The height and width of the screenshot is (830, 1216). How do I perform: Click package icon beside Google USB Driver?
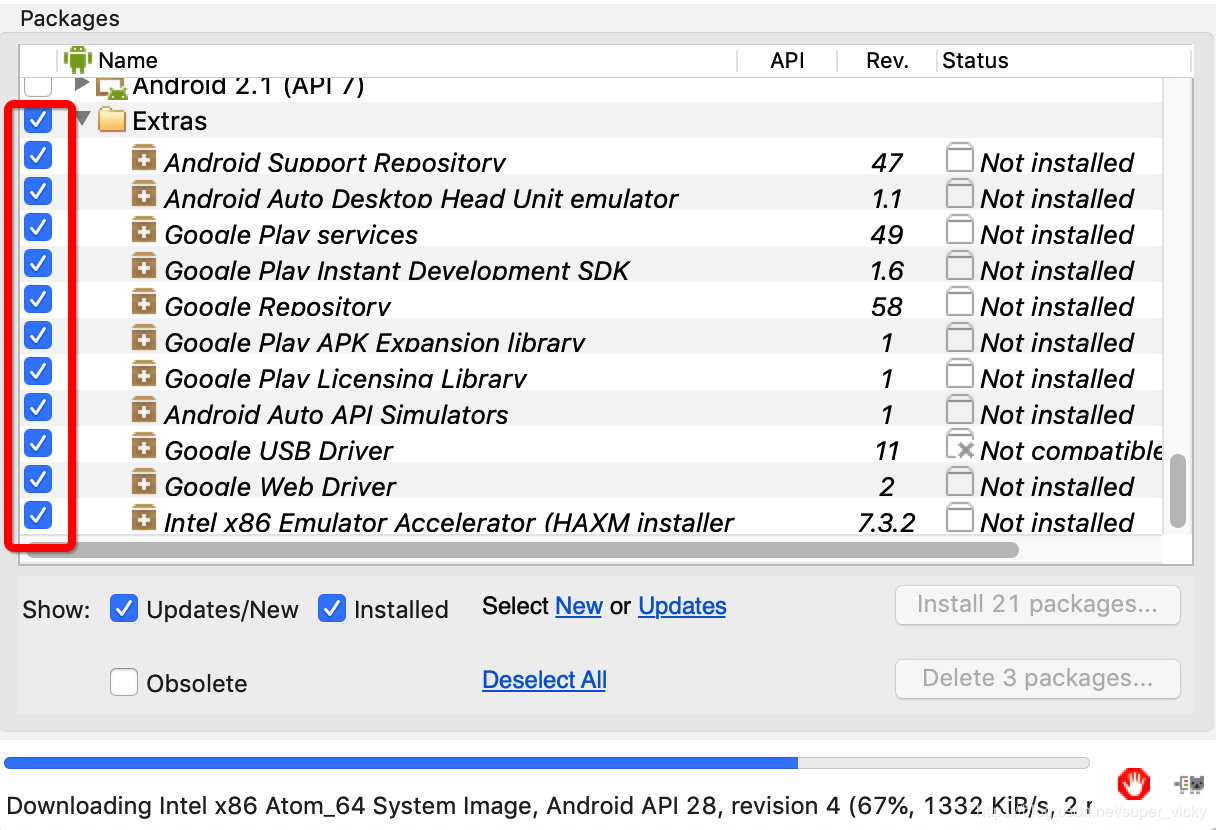[x=145, y=446]
